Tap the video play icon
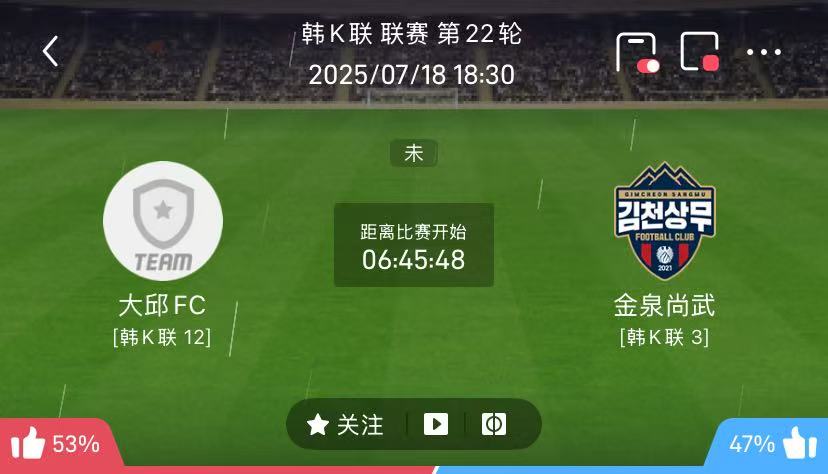Image resolution: width=828 pixels, height=474 pixels. [436, 424]
